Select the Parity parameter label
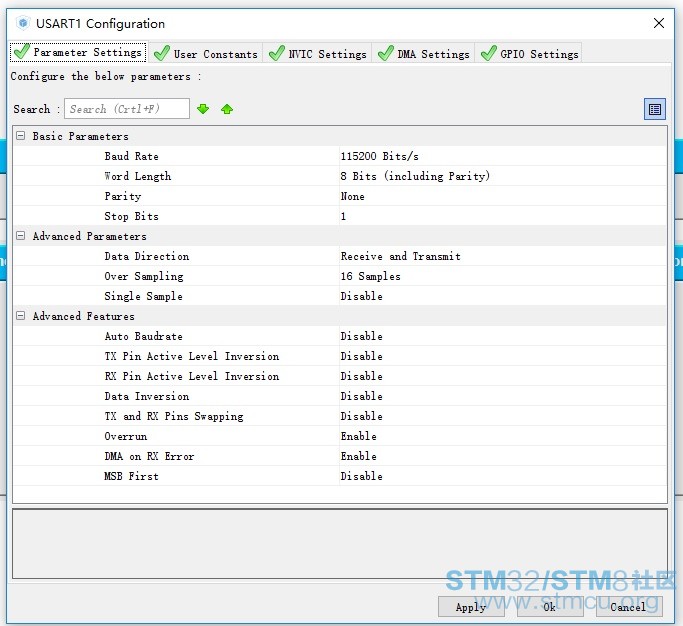This screenshot has height=626, width=683. coord(122,196)
